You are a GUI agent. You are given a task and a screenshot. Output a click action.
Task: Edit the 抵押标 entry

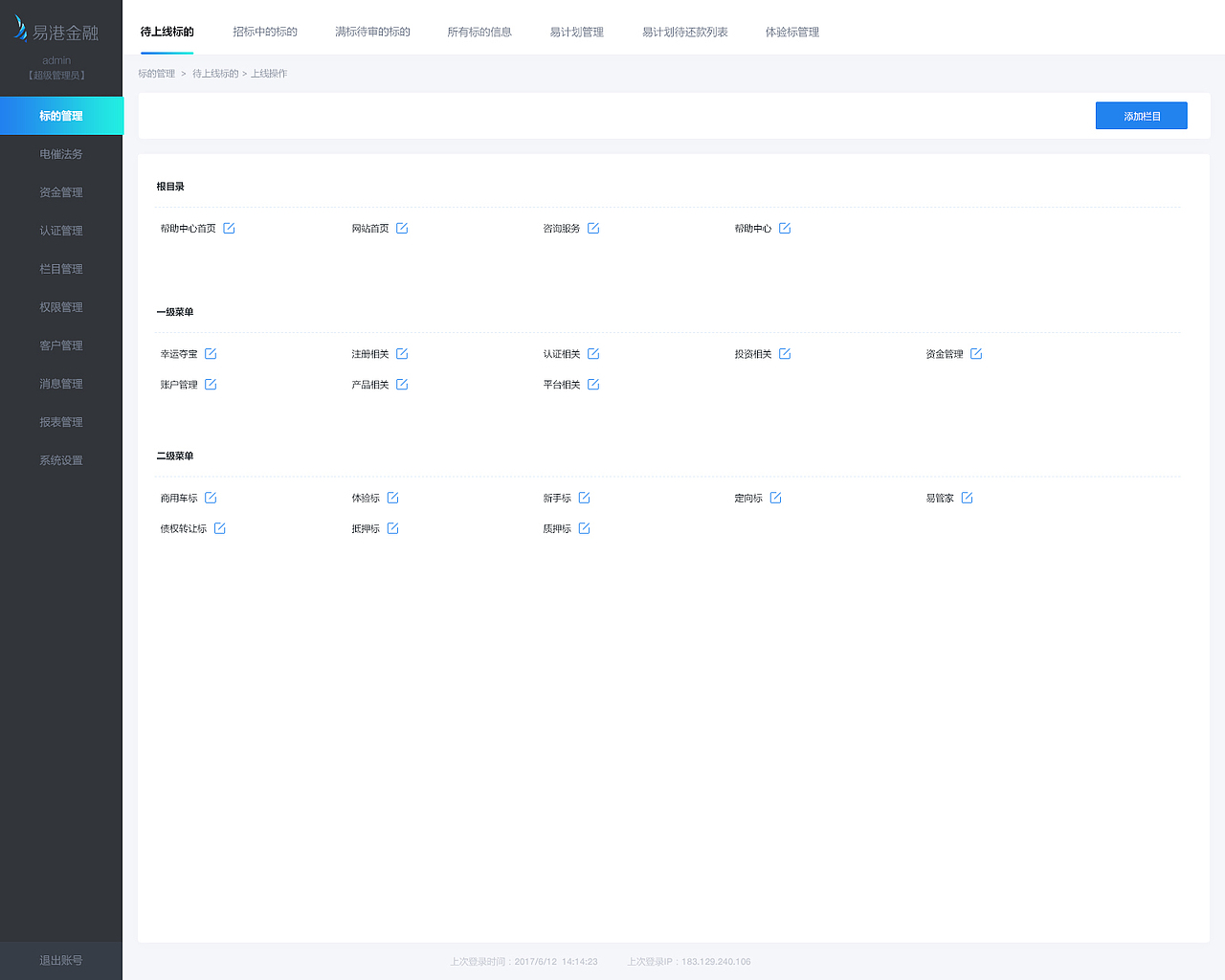coord(392,528)
